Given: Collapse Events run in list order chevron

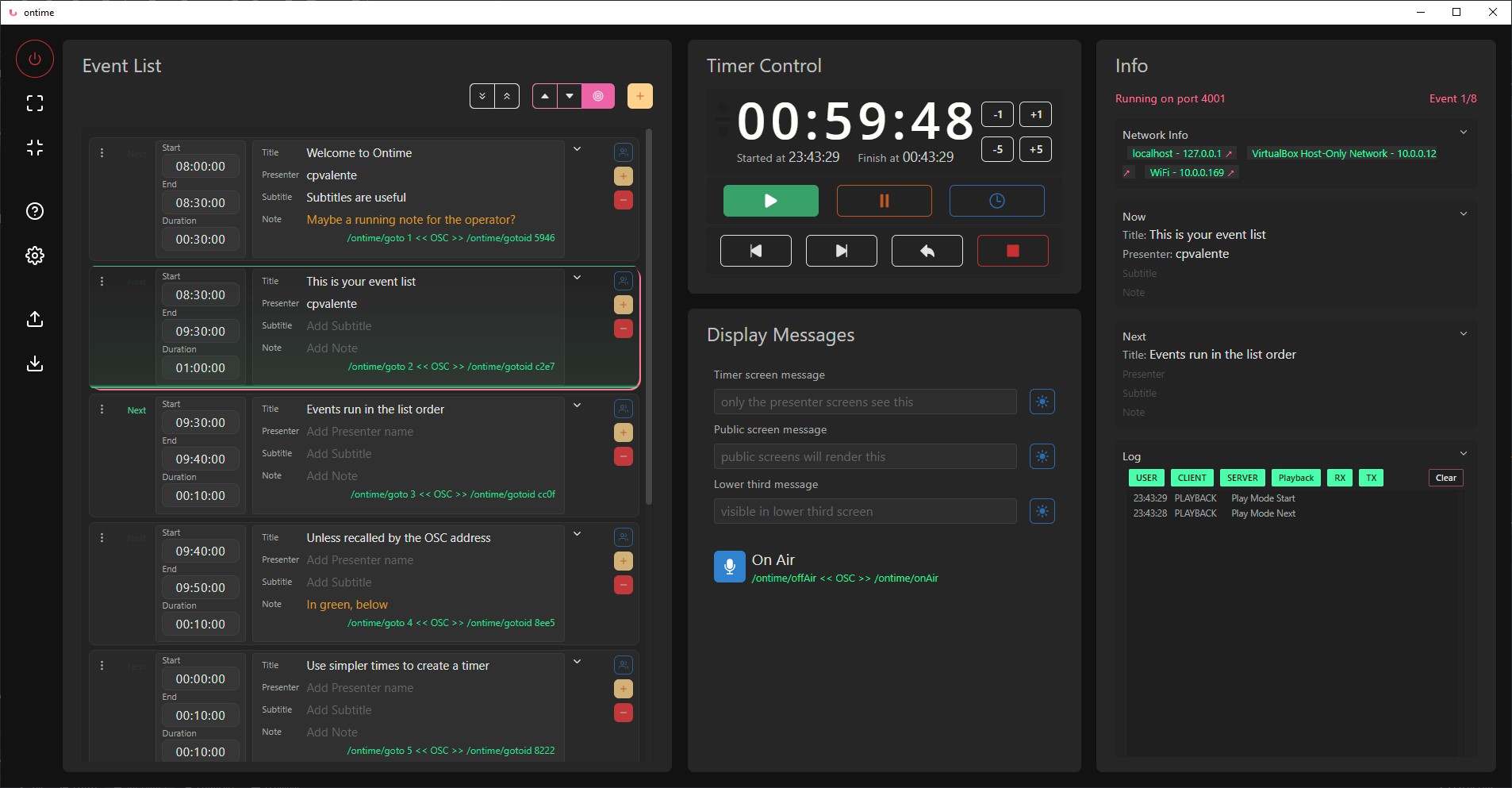Looking at the screenshot, I should pyautogui.click(x=578, y=406).
